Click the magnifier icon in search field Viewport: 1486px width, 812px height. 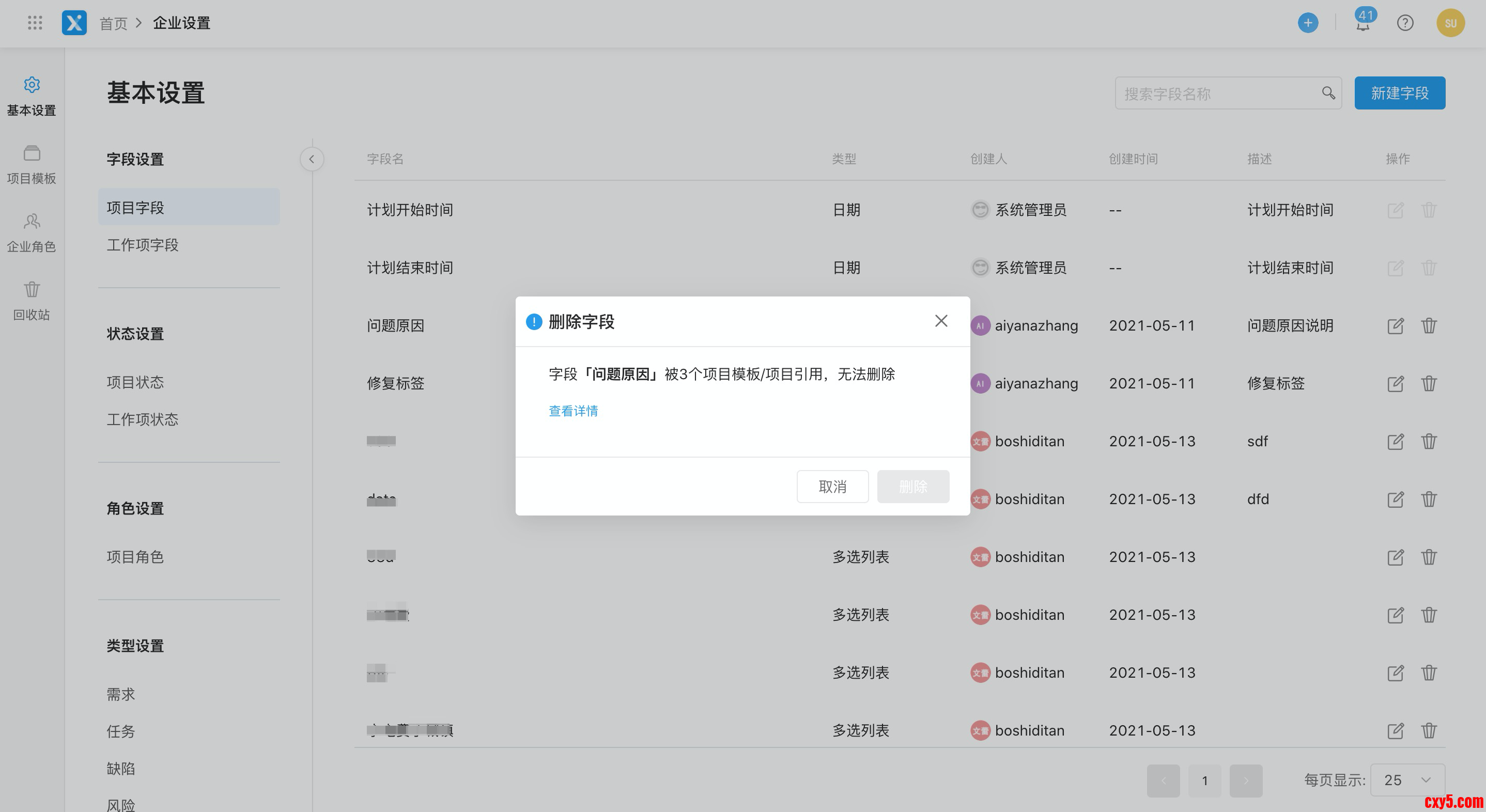pyautogui.click(x=1328, y=93)
